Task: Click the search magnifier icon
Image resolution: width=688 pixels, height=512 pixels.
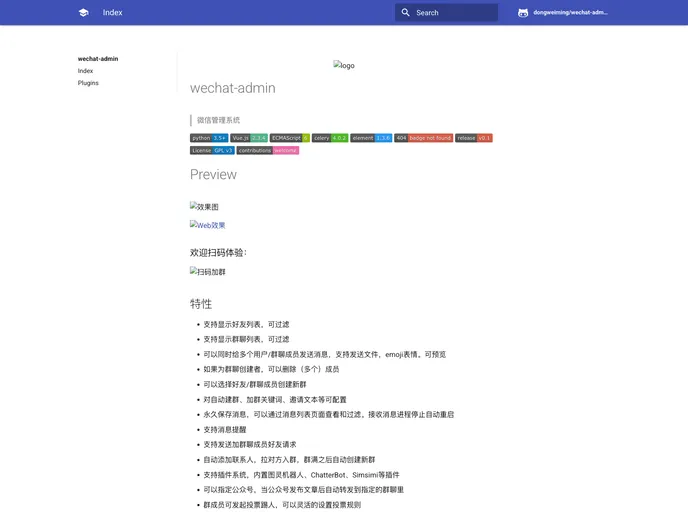Action: point(405,13)
